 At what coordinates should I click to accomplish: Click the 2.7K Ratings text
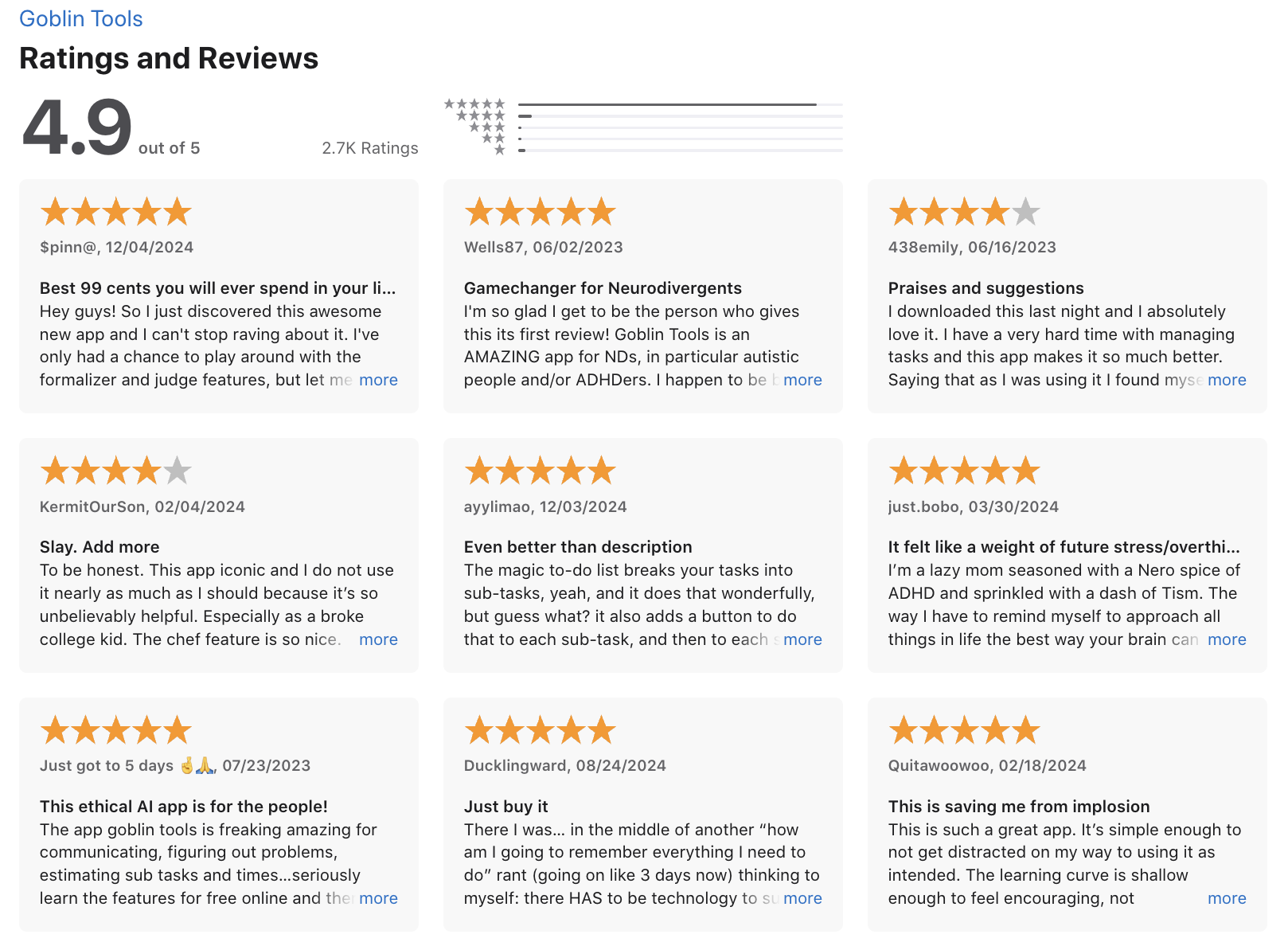click(x=369, y=147)
